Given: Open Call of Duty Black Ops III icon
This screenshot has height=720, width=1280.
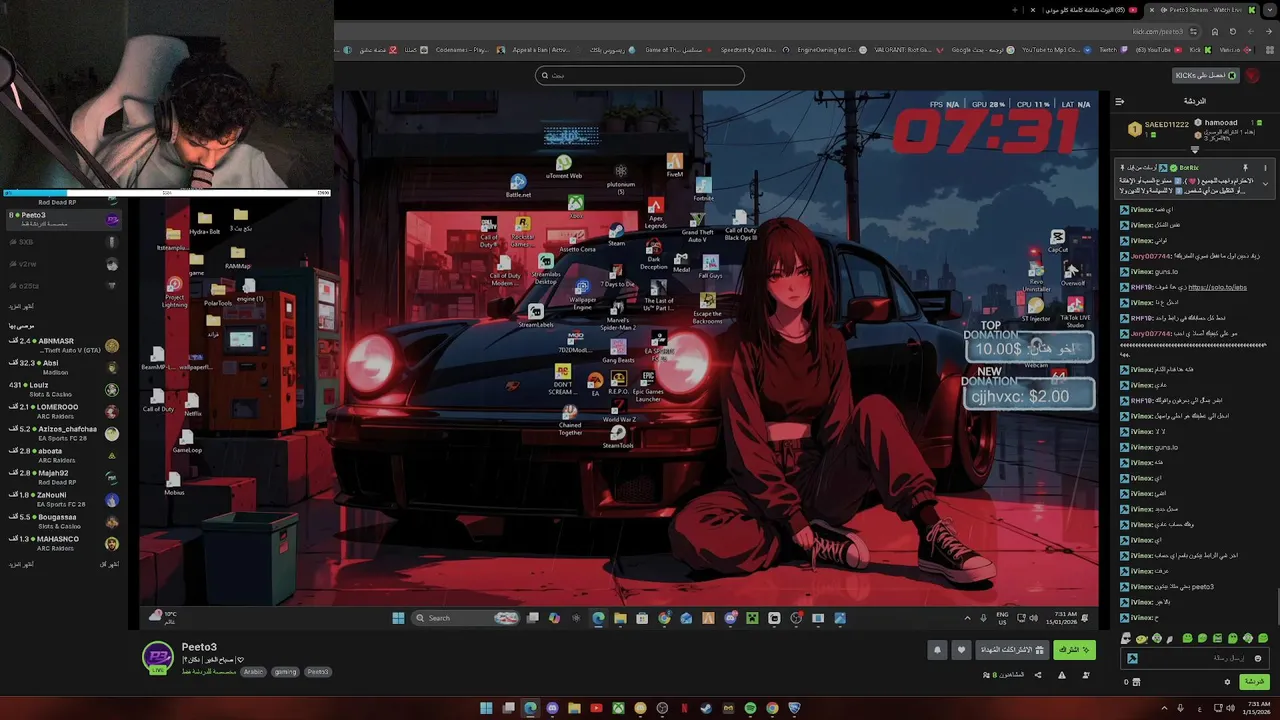Looking at the screenshot, I should pos(740,226).
